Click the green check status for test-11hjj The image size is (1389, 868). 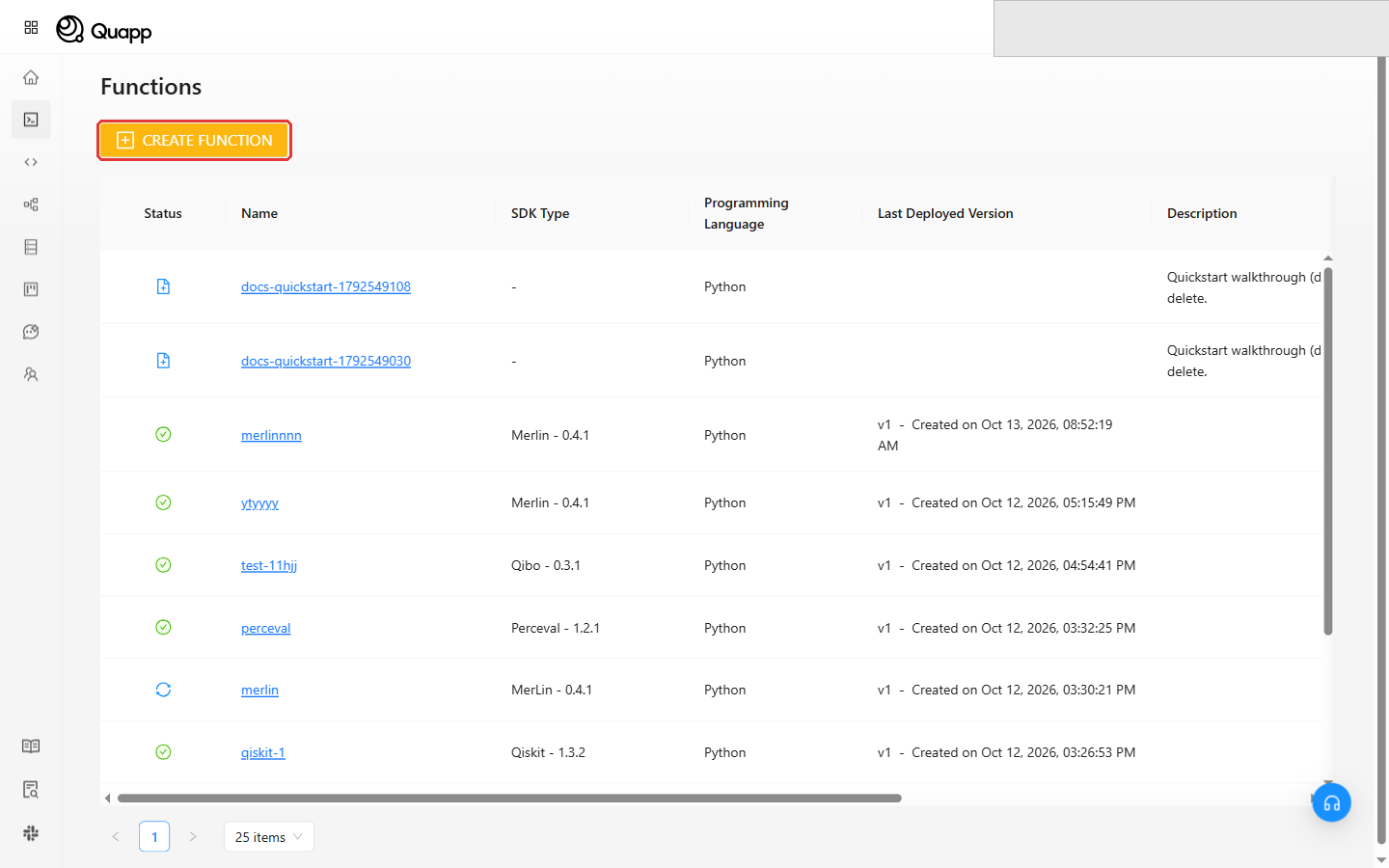pyautogui.click(x=163, y=565)
